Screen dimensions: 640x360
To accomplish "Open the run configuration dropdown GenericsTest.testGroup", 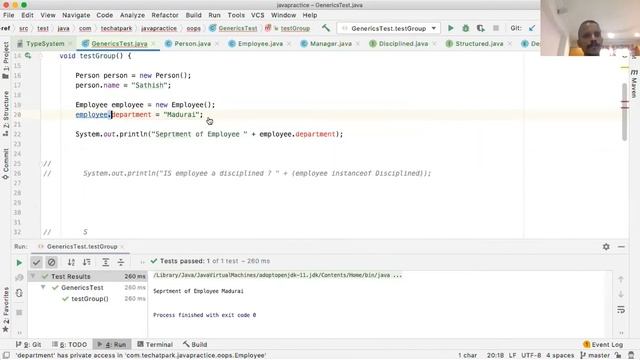I will [x=389, y=28].
